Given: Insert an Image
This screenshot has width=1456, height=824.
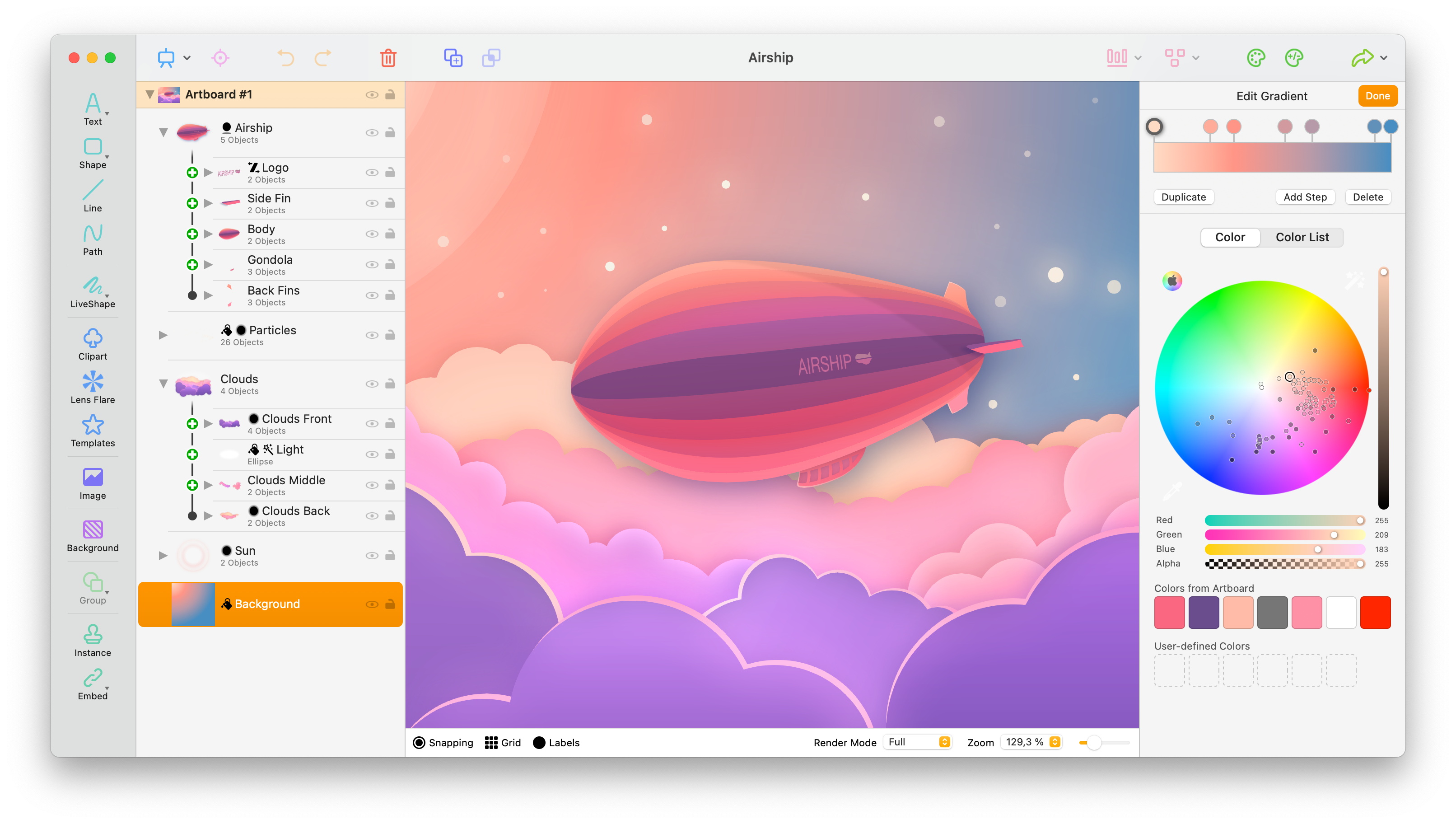Looking at the screenshot, I should (93, 484).
